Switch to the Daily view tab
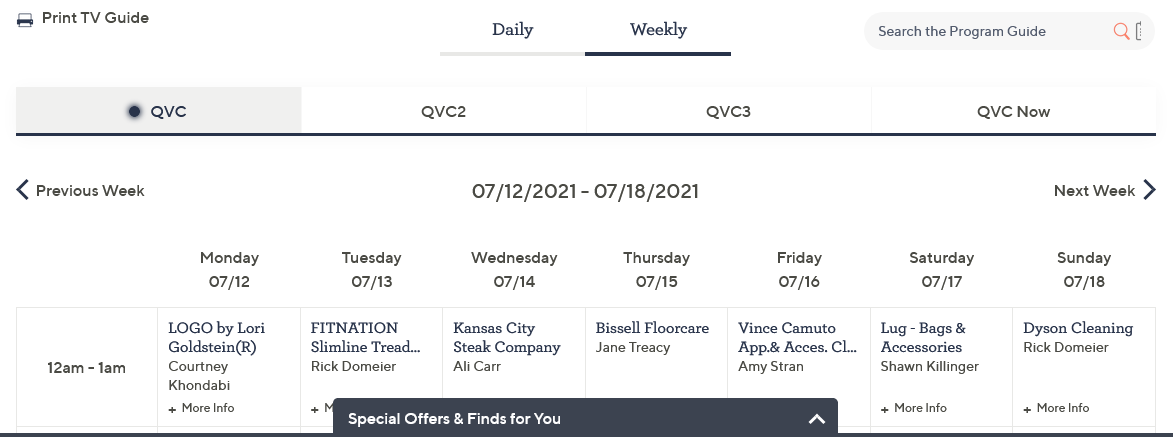1173x437 pixels. click(x=512, y=30)
